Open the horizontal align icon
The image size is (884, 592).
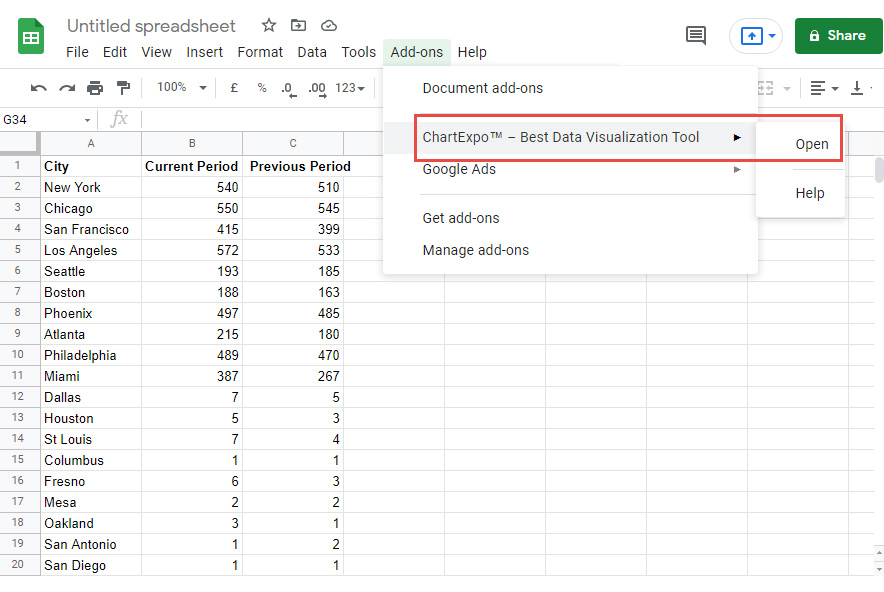pyautogui.click(x=817, y=88)
